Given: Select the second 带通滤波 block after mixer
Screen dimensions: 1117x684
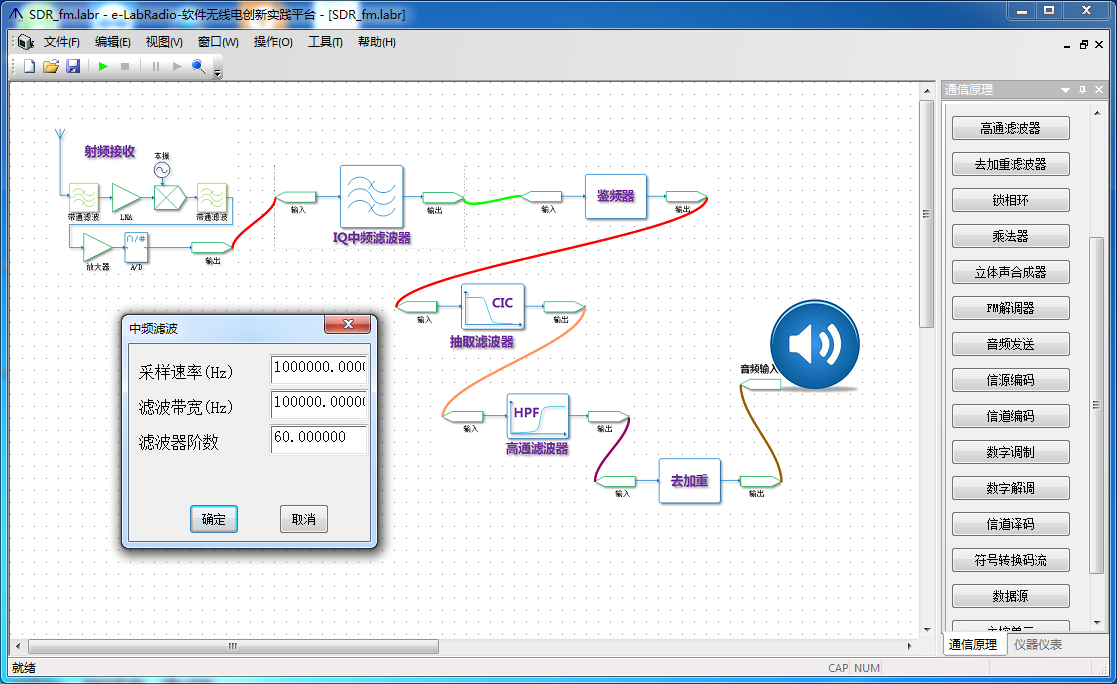Looking at the screenshot, I should point(212,197).
